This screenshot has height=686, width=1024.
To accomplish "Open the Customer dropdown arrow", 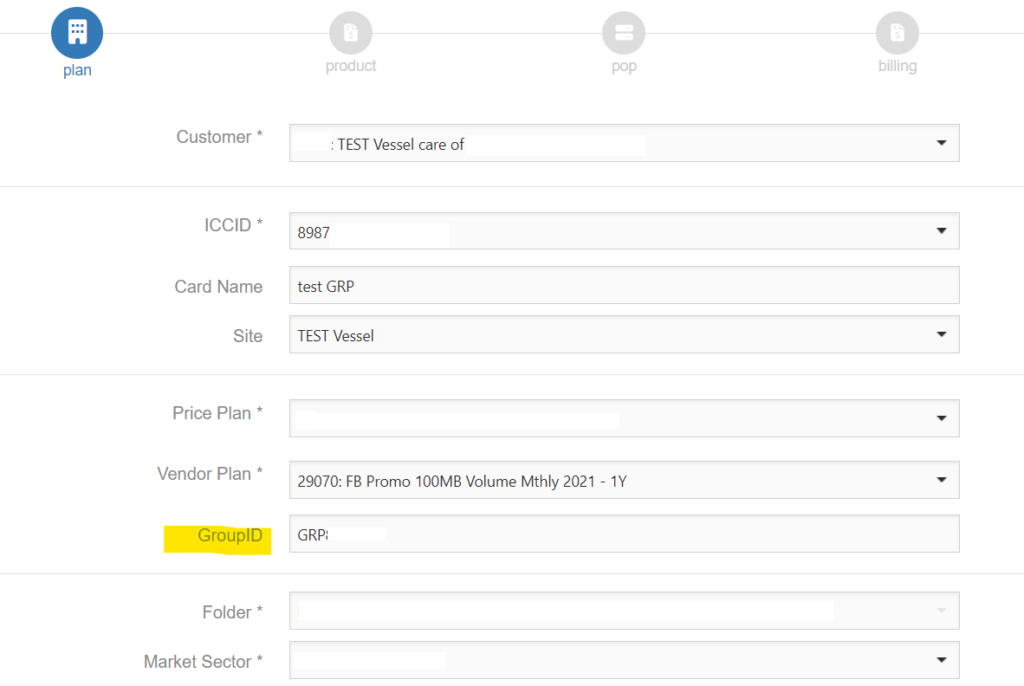I will [940, 144].
